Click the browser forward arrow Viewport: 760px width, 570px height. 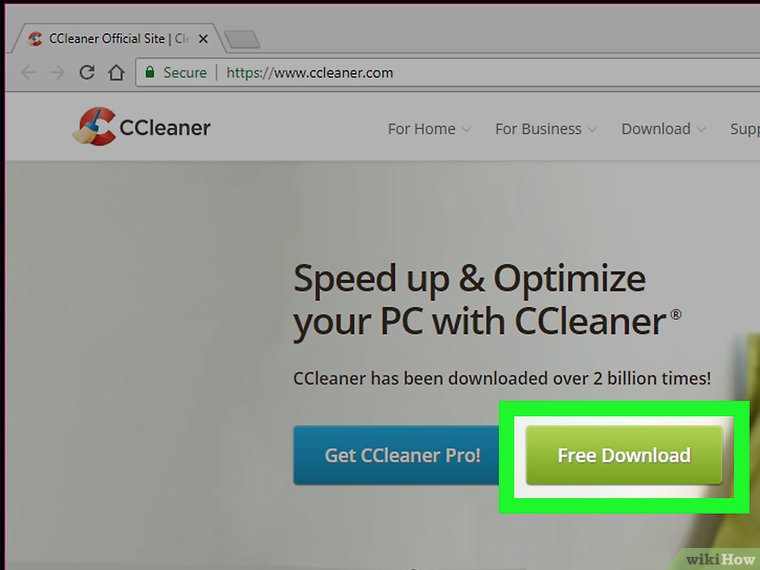click(x=58, y=73)
